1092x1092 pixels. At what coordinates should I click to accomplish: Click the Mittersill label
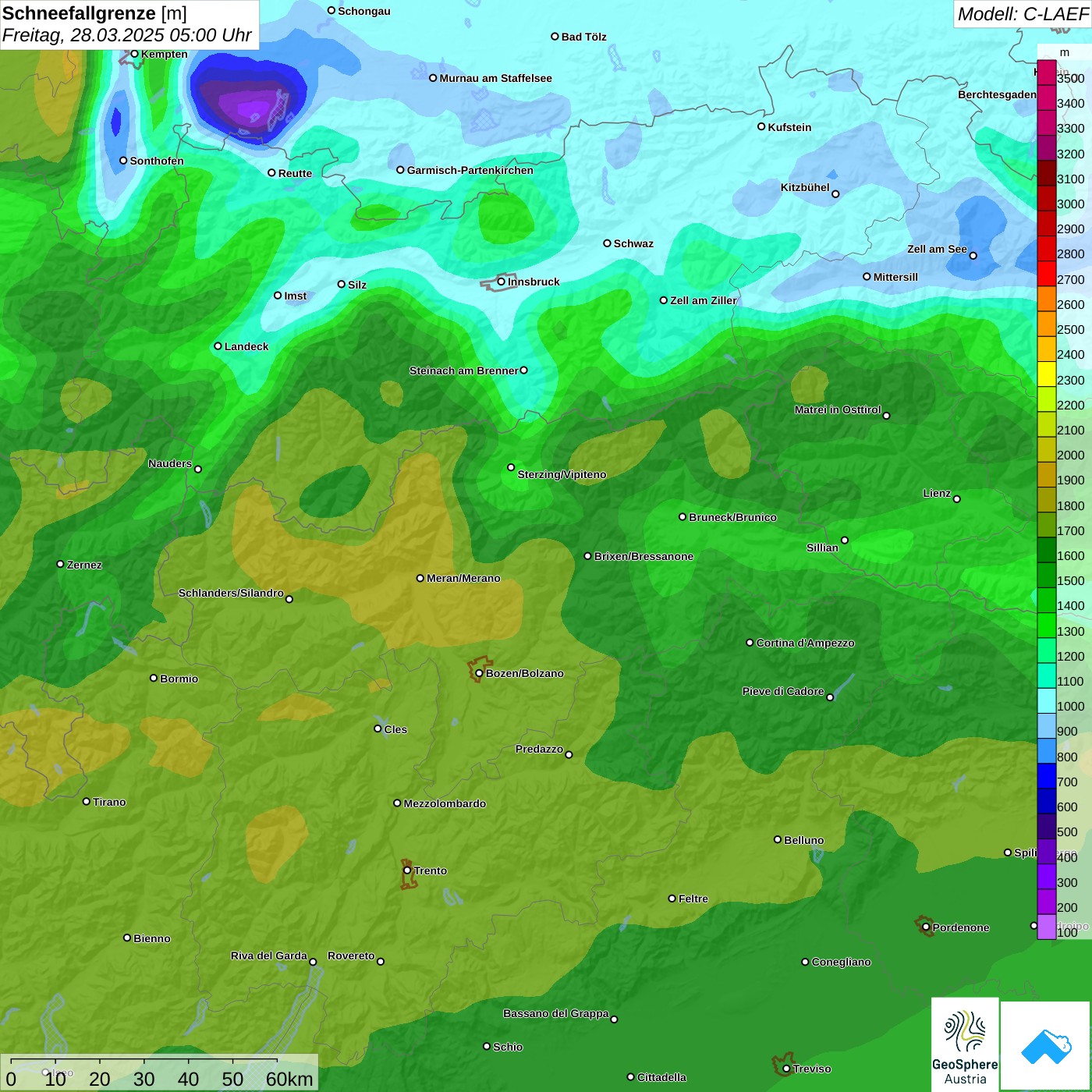click(x=895, y=277)
